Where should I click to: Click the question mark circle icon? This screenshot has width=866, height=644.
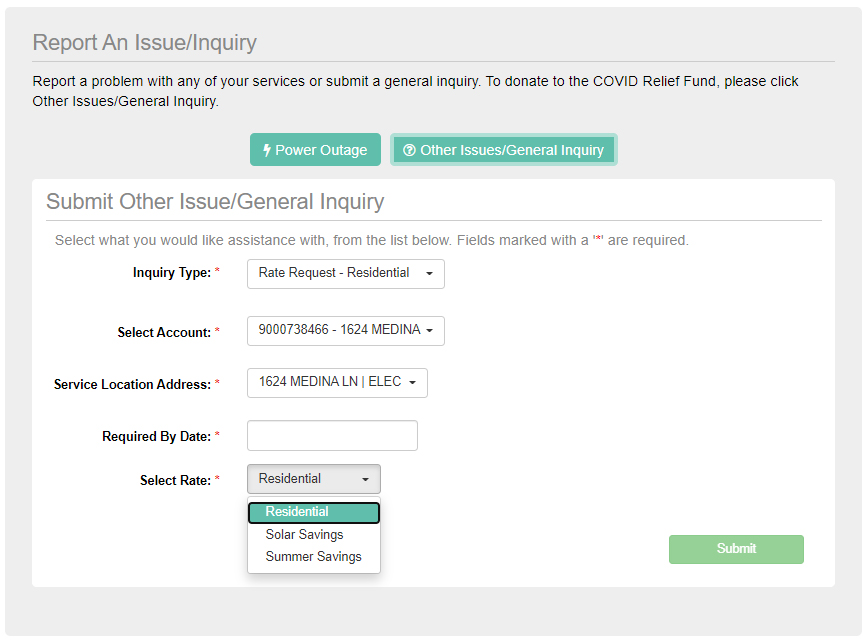coord(409,150)
